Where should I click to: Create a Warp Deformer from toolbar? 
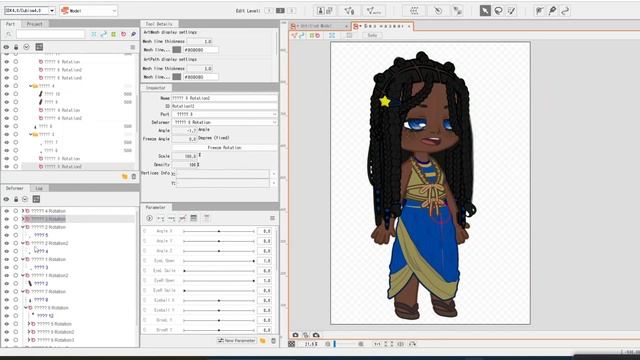click(414, 11)
